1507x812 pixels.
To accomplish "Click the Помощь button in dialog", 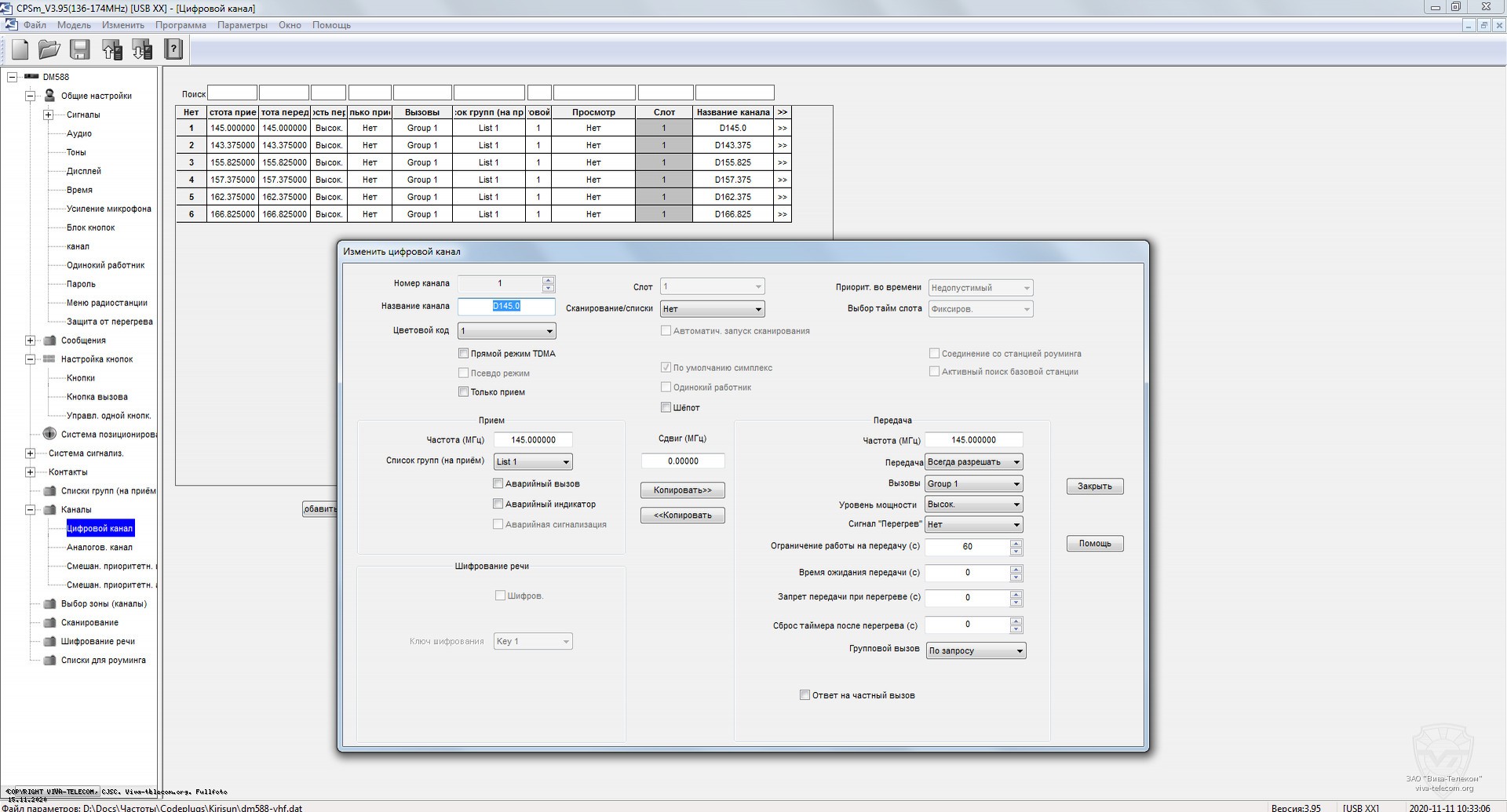I will point(1095,544).
